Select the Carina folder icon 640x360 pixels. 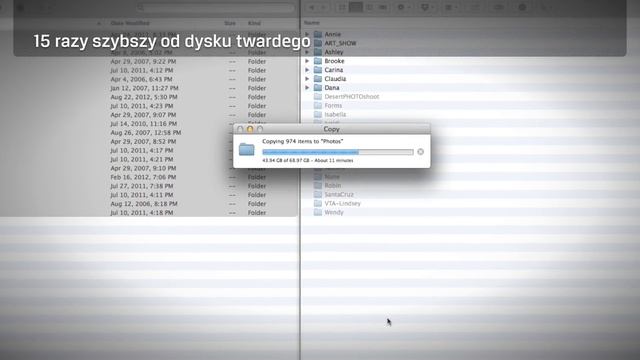(318, 70)
